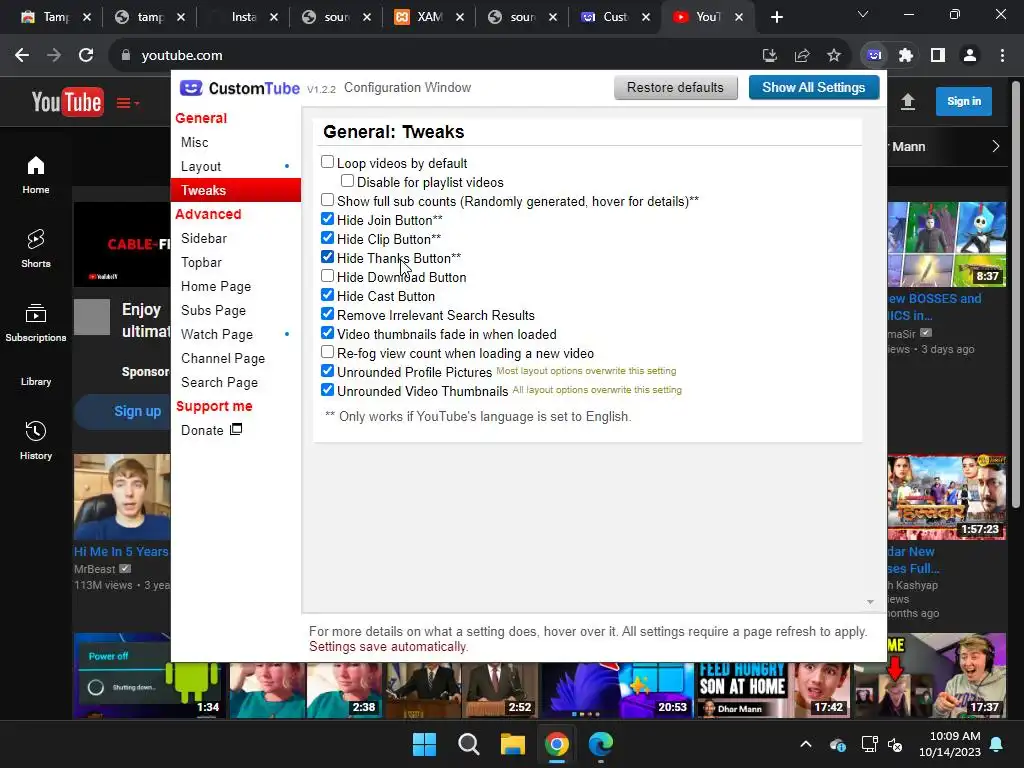The height and width of the screenshot is (768, 1024).
Task: Uncheck Hide Clip Button
Action: tap(327, 238)
